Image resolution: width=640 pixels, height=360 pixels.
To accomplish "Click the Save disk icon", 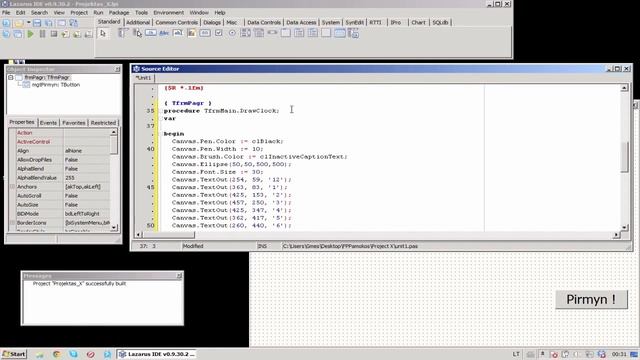I will (37, 23).
